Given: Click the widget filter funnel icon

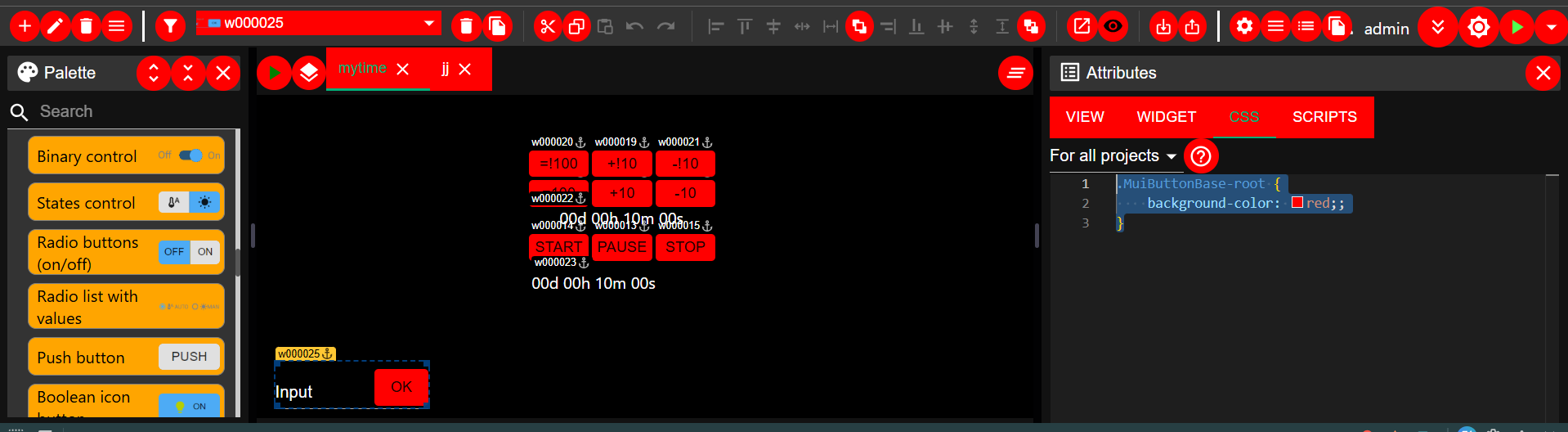Looking at the screenshot, I should (170, 26).
